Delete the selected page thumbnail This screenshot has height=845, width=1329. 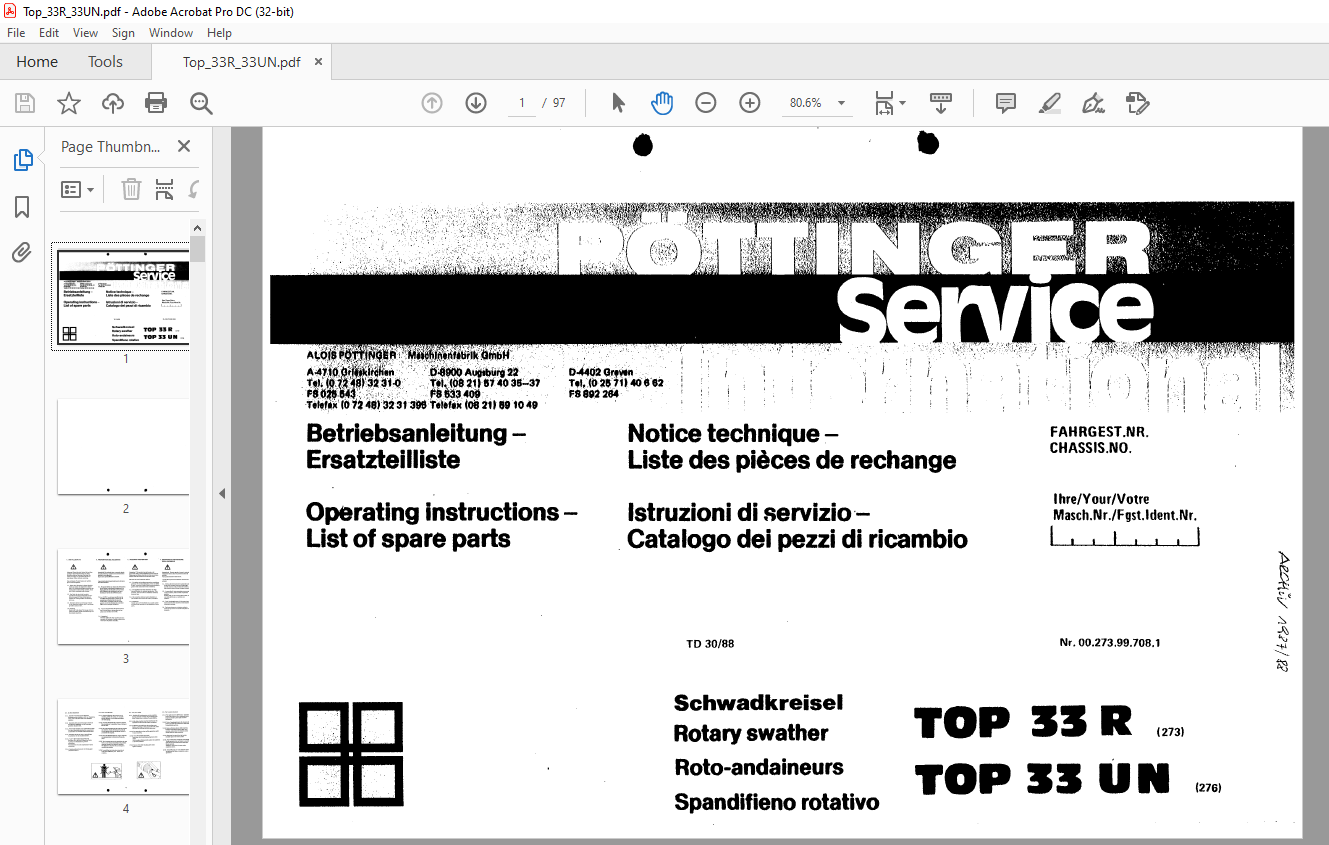coord(131,189)
